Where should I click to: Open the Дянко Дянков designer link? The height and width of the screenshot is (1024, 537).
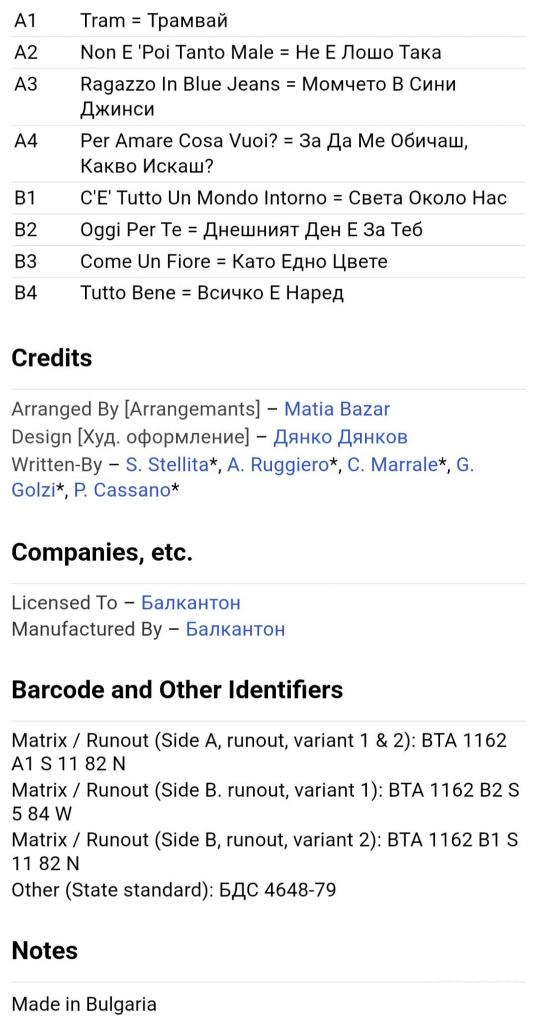click(x=340, y=437)
